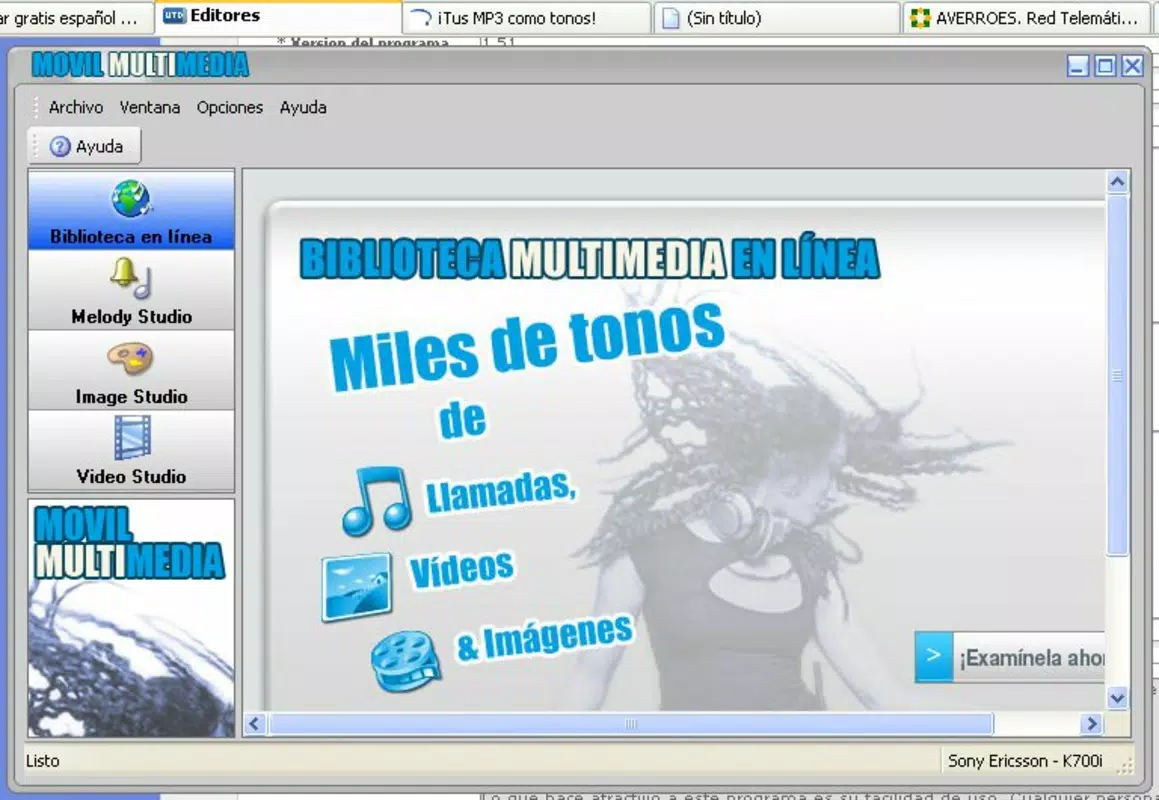Click the picture icon beside Vídeos
1159x800 pixels.
coord(357,587)
